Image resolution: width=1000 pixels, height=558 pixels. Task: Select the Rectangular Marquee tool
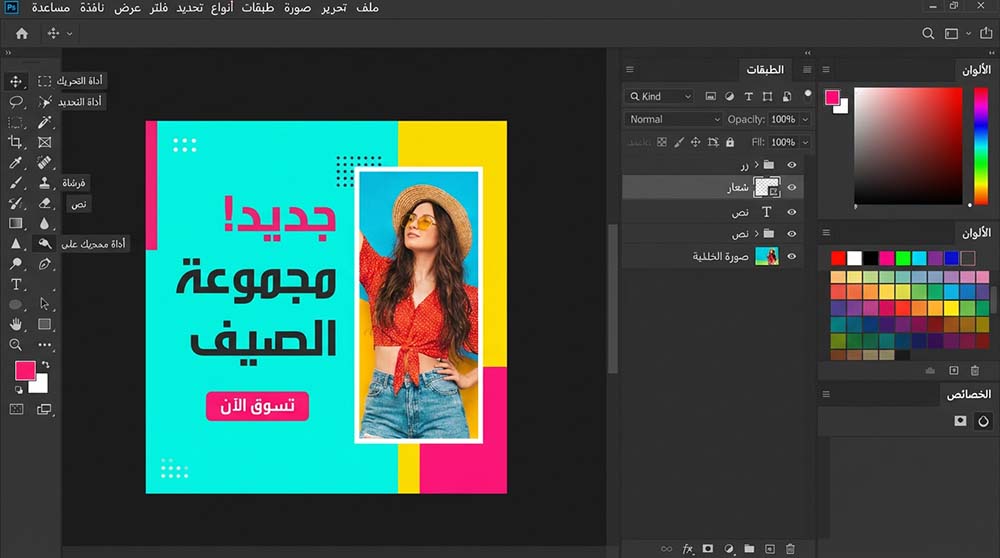point(44,82)
